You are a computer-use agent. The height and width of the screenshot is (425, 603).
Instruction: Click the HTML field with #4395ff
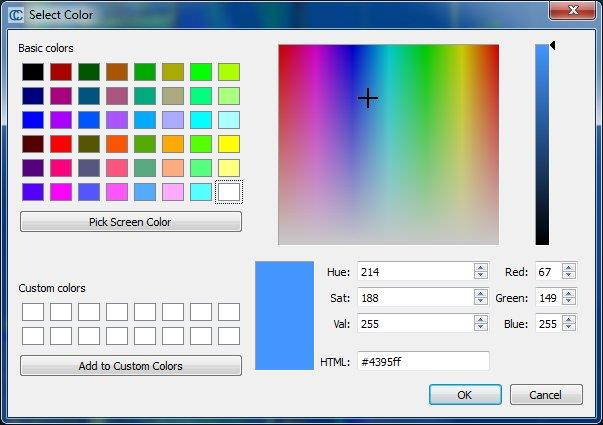click(x=423, y=362)
